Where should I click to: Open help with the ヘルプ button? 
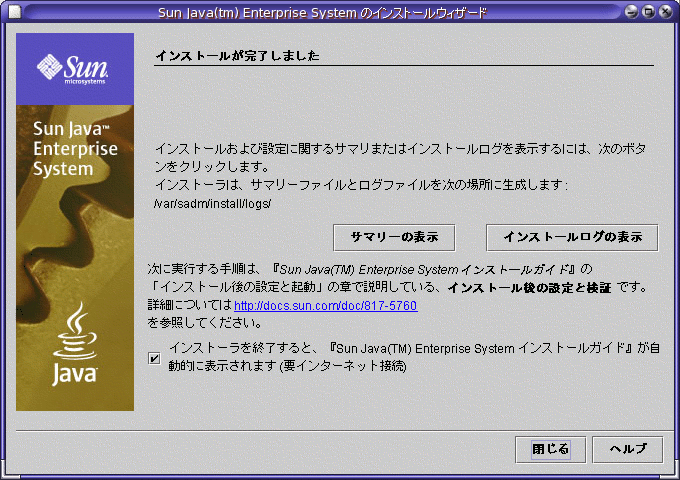click(628, 449)
